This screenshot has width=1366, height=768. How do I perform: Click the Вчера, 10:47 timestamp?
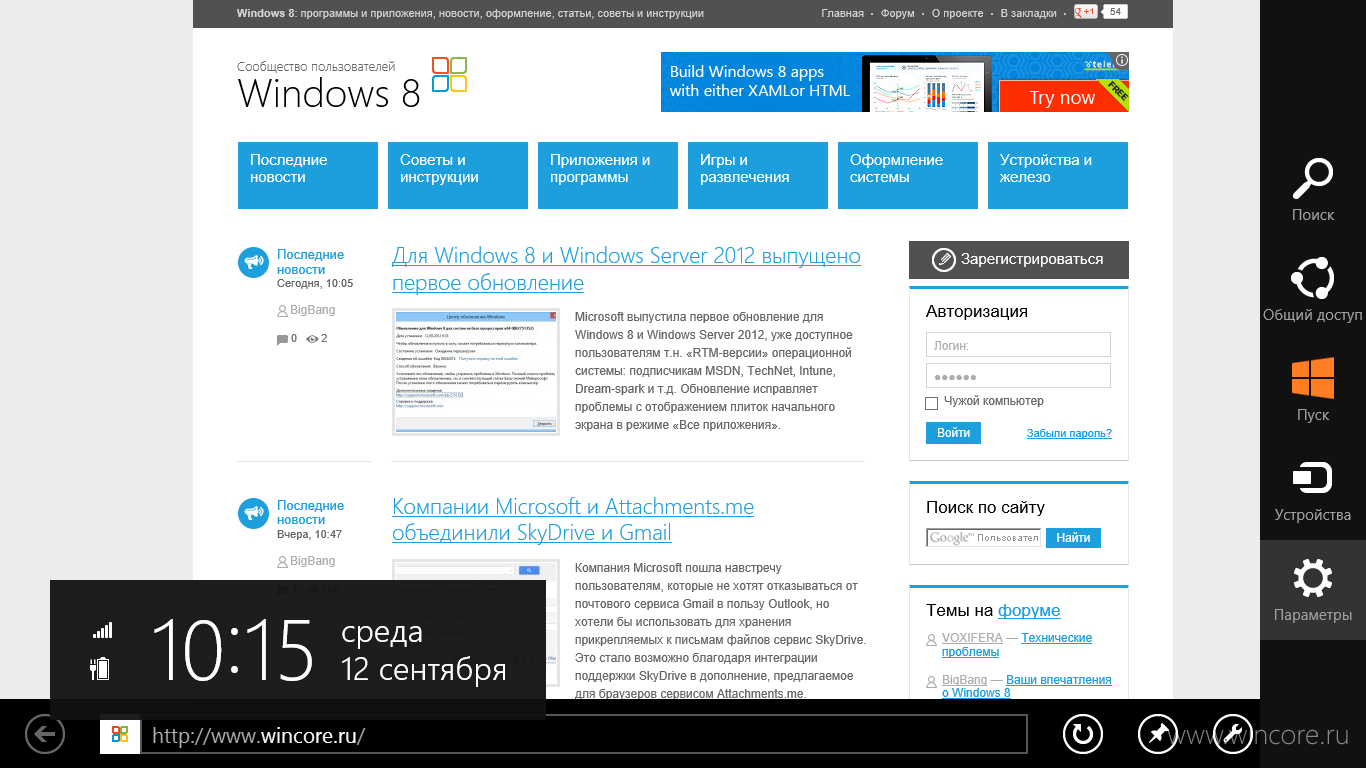(x=309, y=535)
